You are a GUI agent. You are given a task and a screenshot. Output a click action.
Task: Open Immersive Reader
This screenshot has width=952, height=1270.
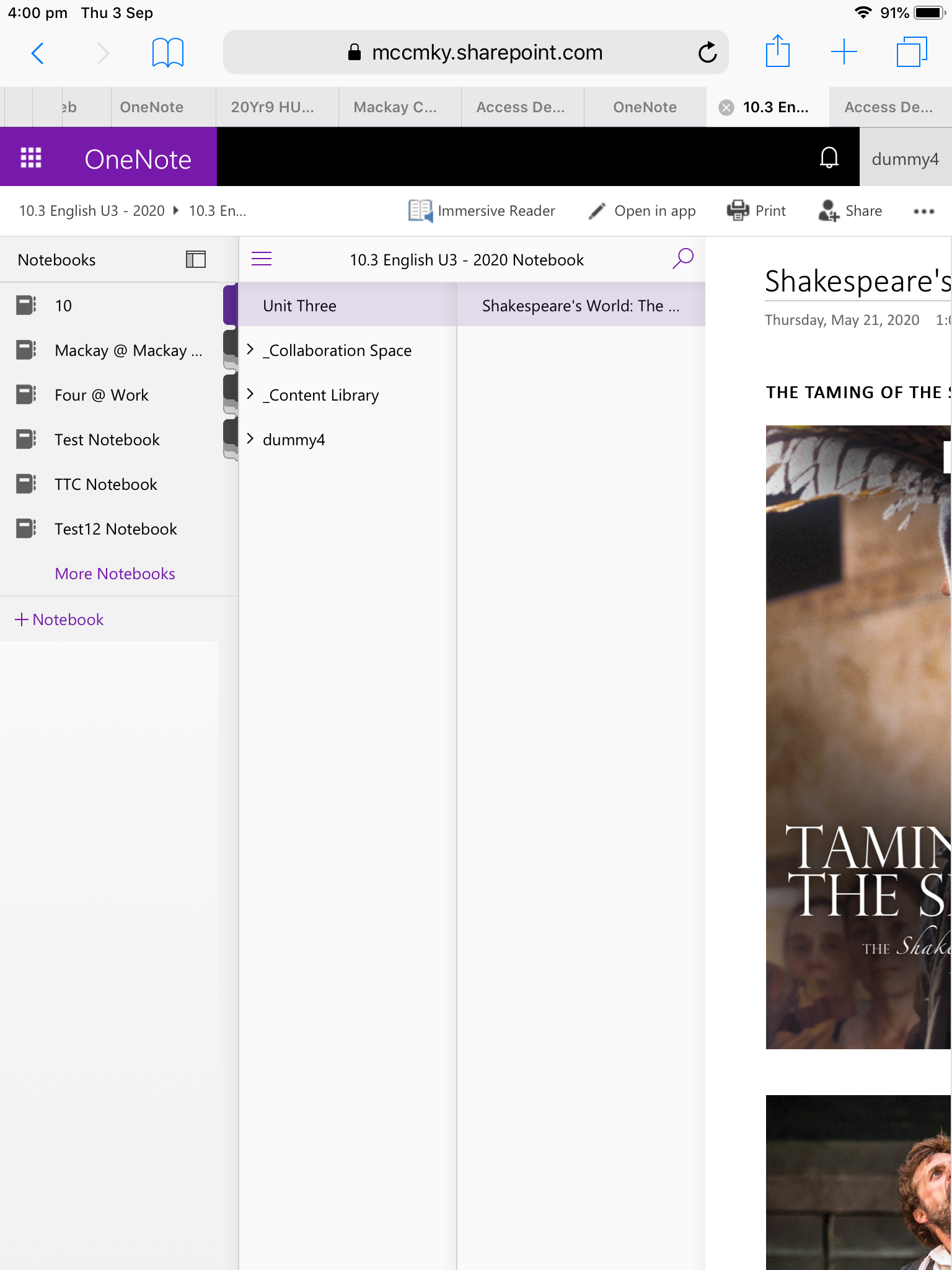click(x=482, y=211)
